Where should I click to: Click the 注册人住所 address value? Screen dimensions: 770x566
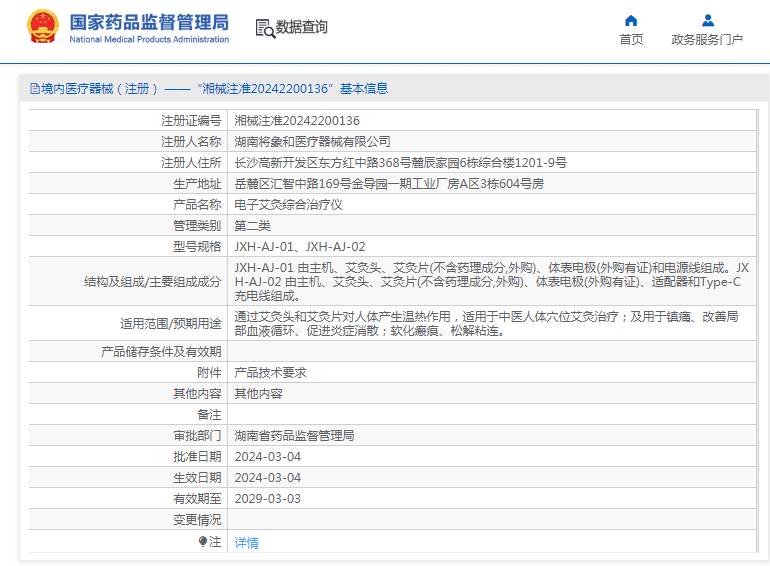click(401, 163)
